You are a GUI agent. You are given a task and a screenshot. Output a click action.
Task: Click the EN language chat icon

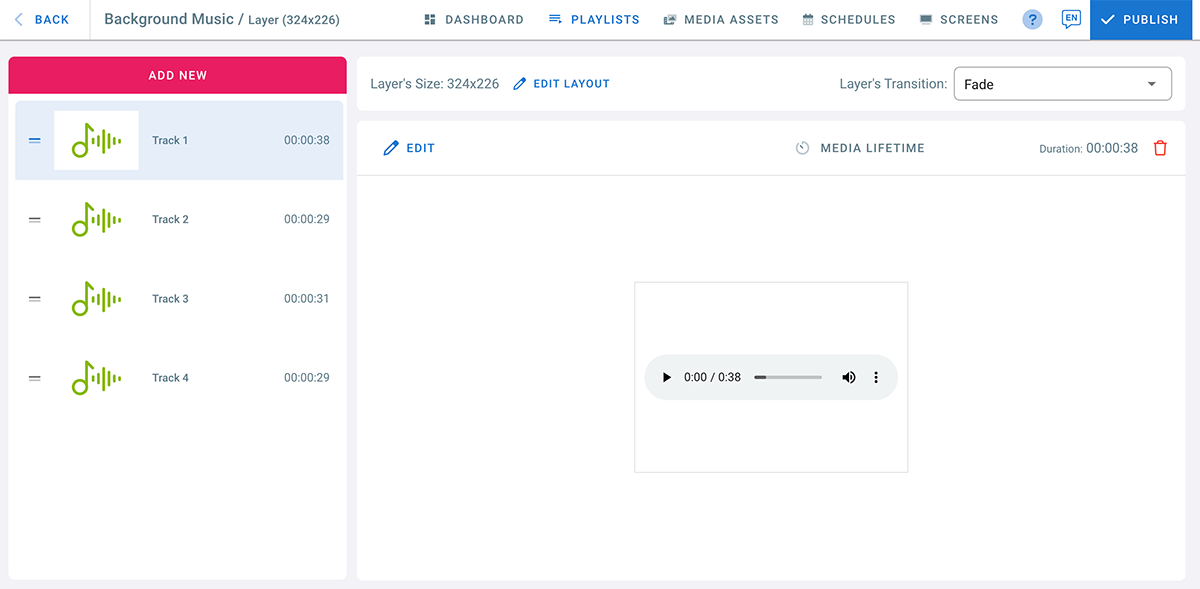1071,19
